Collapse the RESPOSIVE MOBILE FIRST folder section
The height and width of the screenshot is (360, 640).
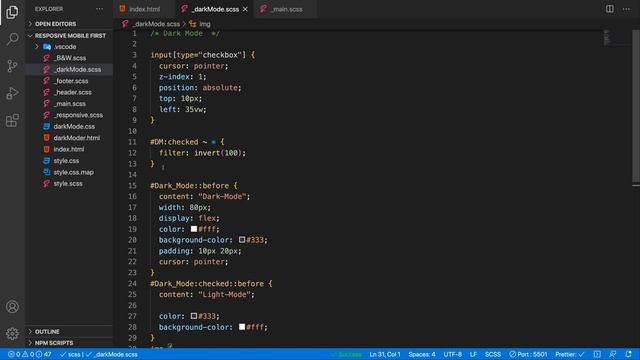tap(69, 36)
